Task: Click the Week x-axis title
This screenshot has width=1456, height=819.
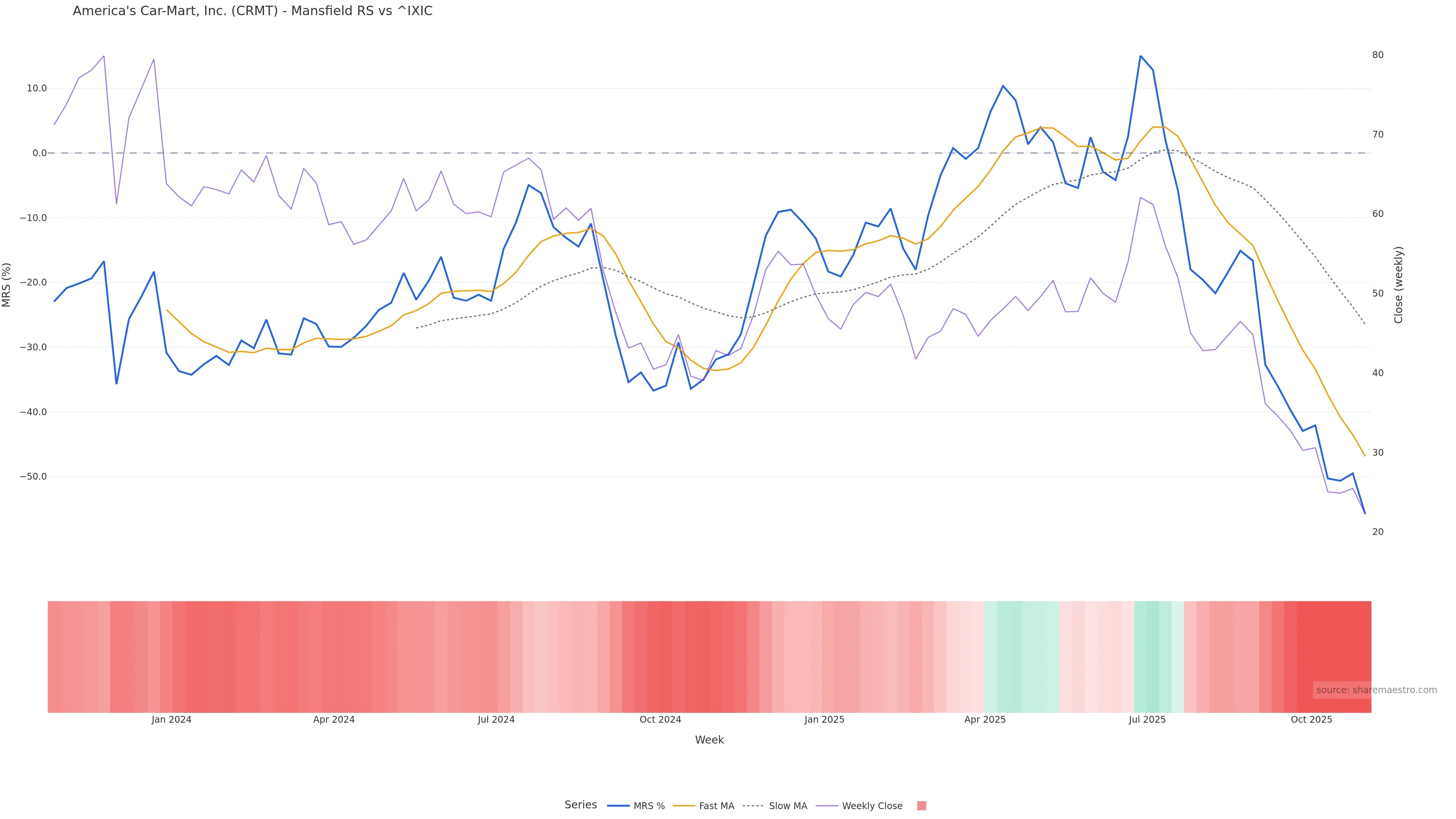Action: 709,740
